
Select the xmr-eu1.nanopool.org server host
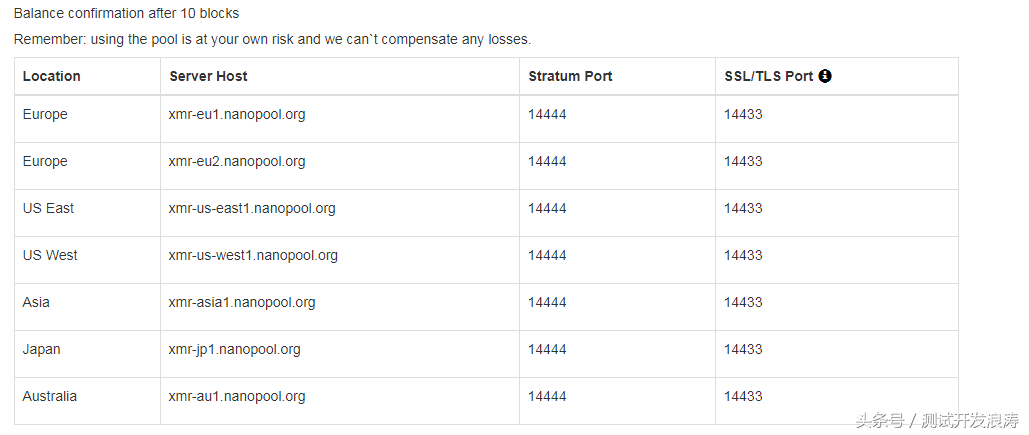(x=236, y=115)
